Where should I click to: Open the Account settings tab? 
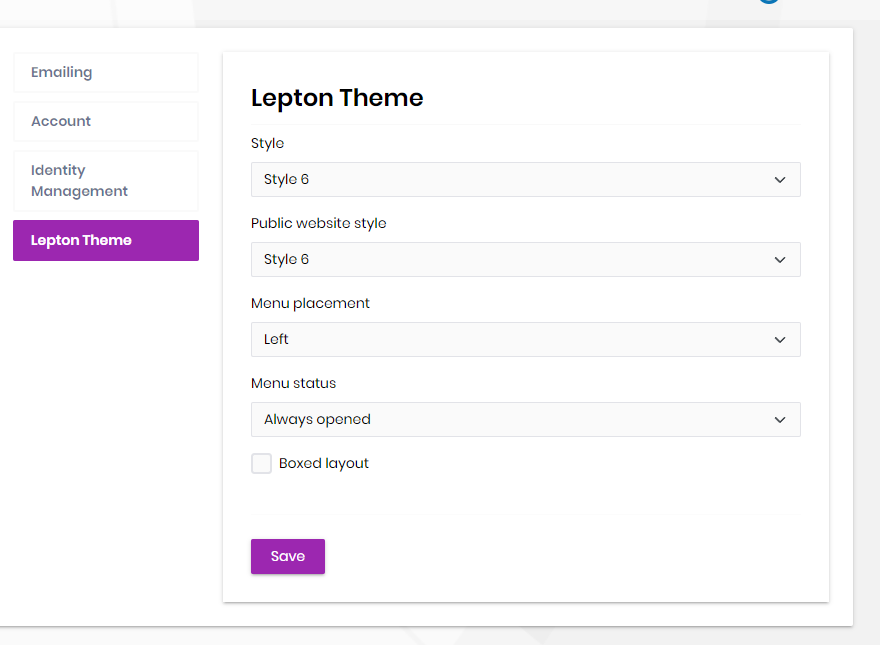point(105,122)
